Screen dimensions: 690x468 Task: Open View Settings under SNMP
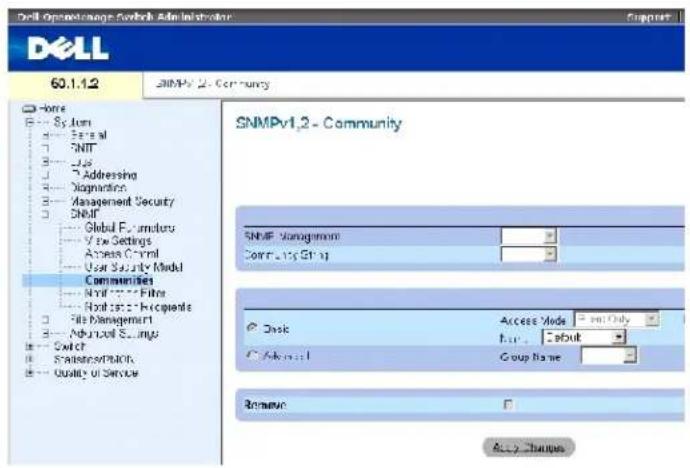(118, 241)
